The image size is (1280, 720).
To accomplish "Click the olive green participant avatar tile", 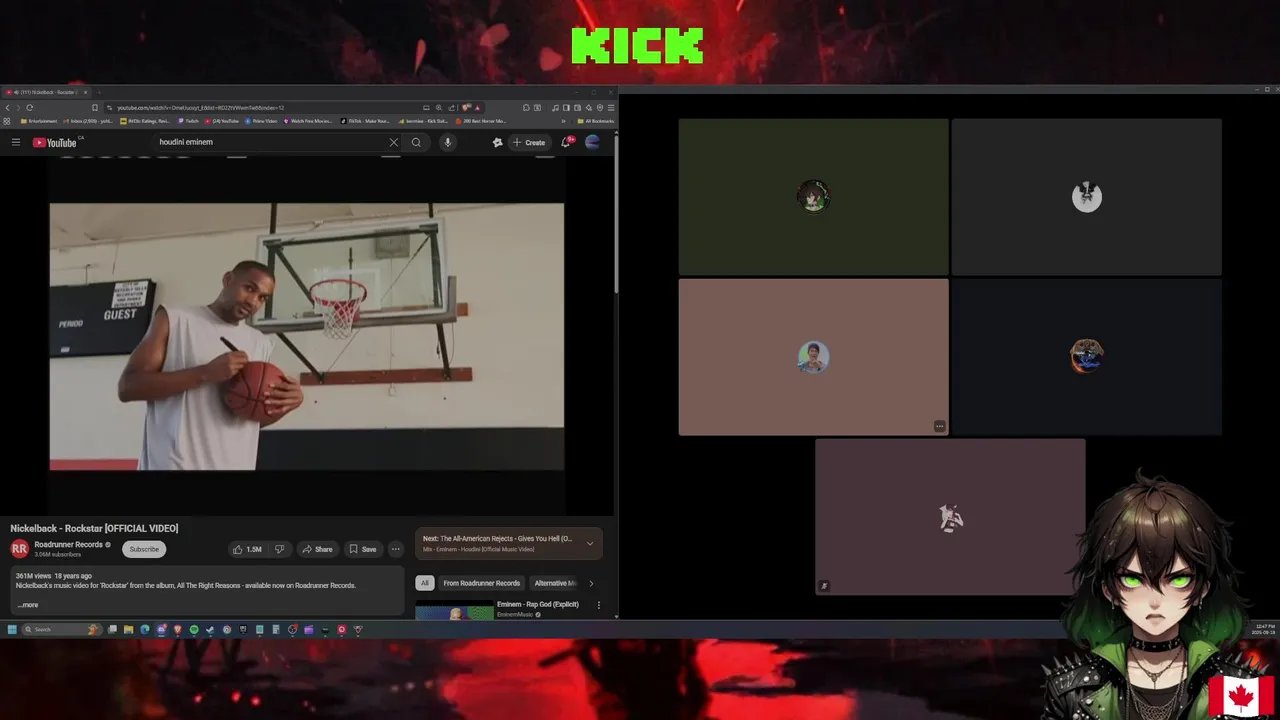I will pyautogui.click(x=813, y=196).
